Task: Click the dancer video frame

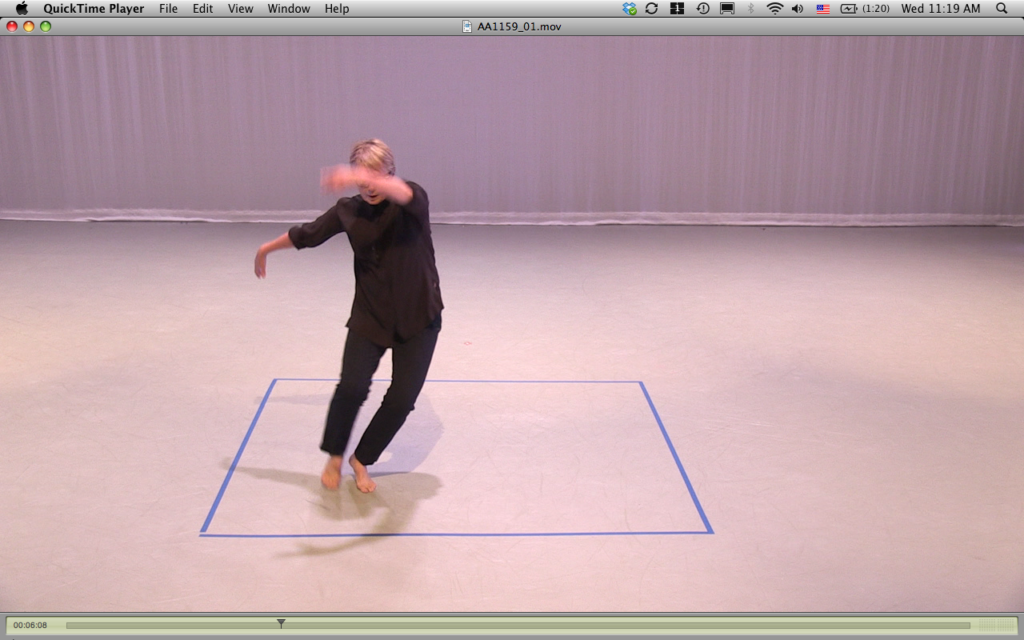Action: pos(512,324)
